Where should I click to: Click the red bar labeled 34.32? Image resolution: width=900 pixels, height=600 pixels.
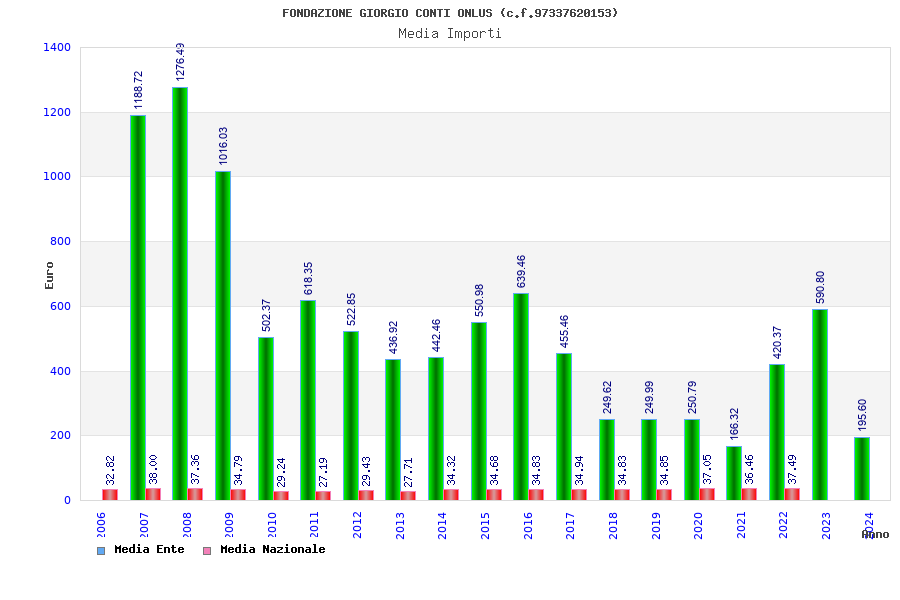[451, 494]
